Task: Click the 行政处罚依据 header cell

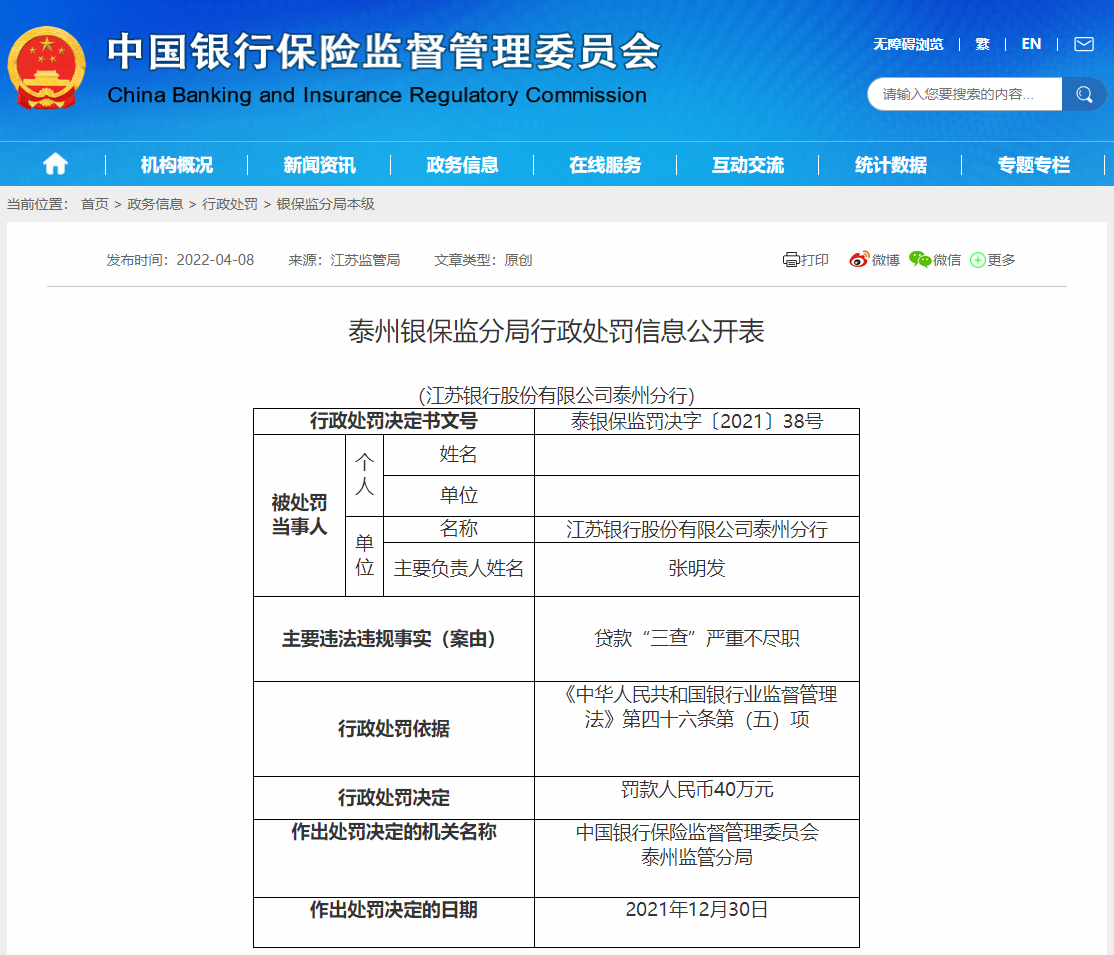Action: click(x=394, y=729)
